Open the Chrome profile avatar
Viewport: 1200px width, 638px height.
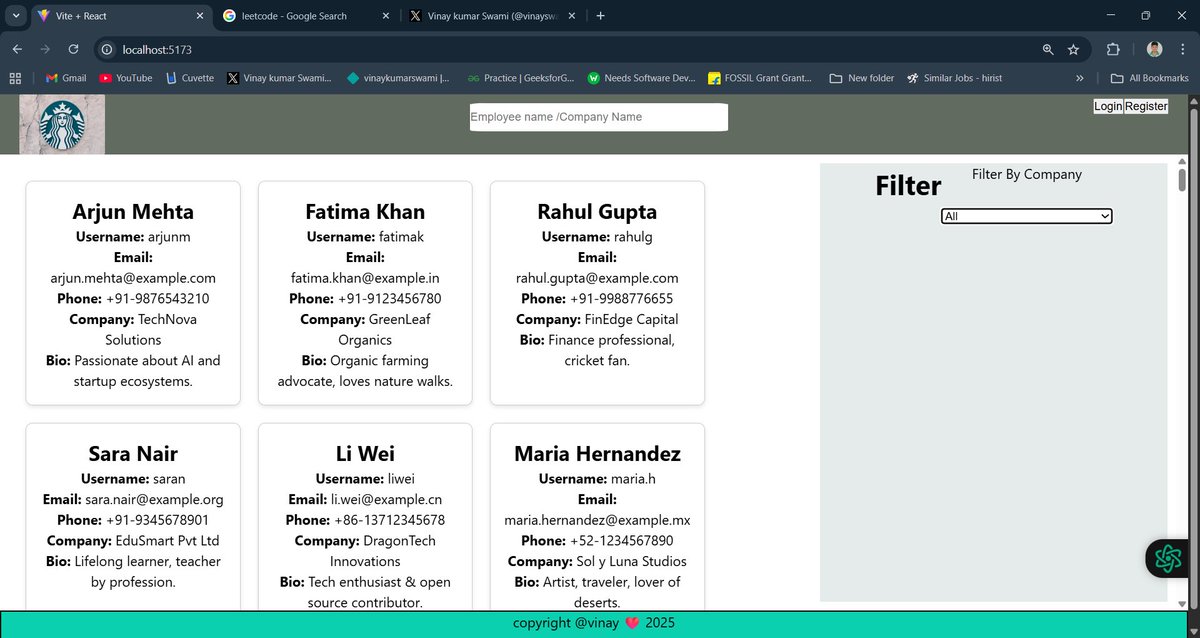[1155, 49]
